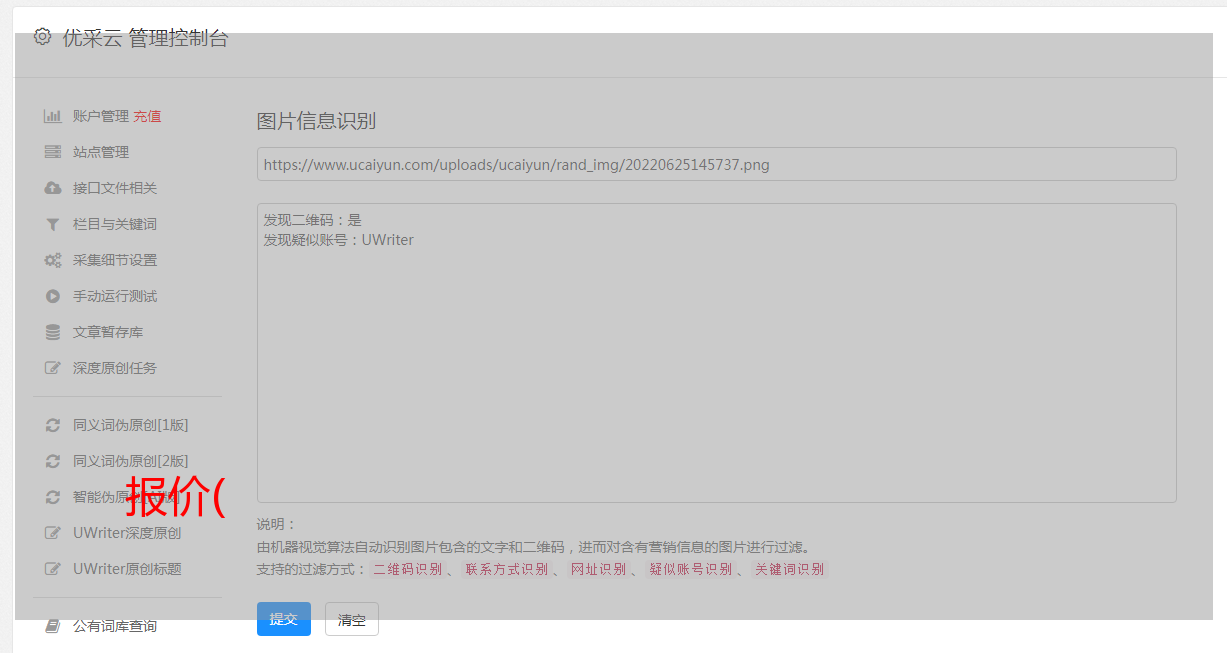The image size is (1227, 653).
Task: Click the 联系方式识别 tag
Action: click(506, 569)
